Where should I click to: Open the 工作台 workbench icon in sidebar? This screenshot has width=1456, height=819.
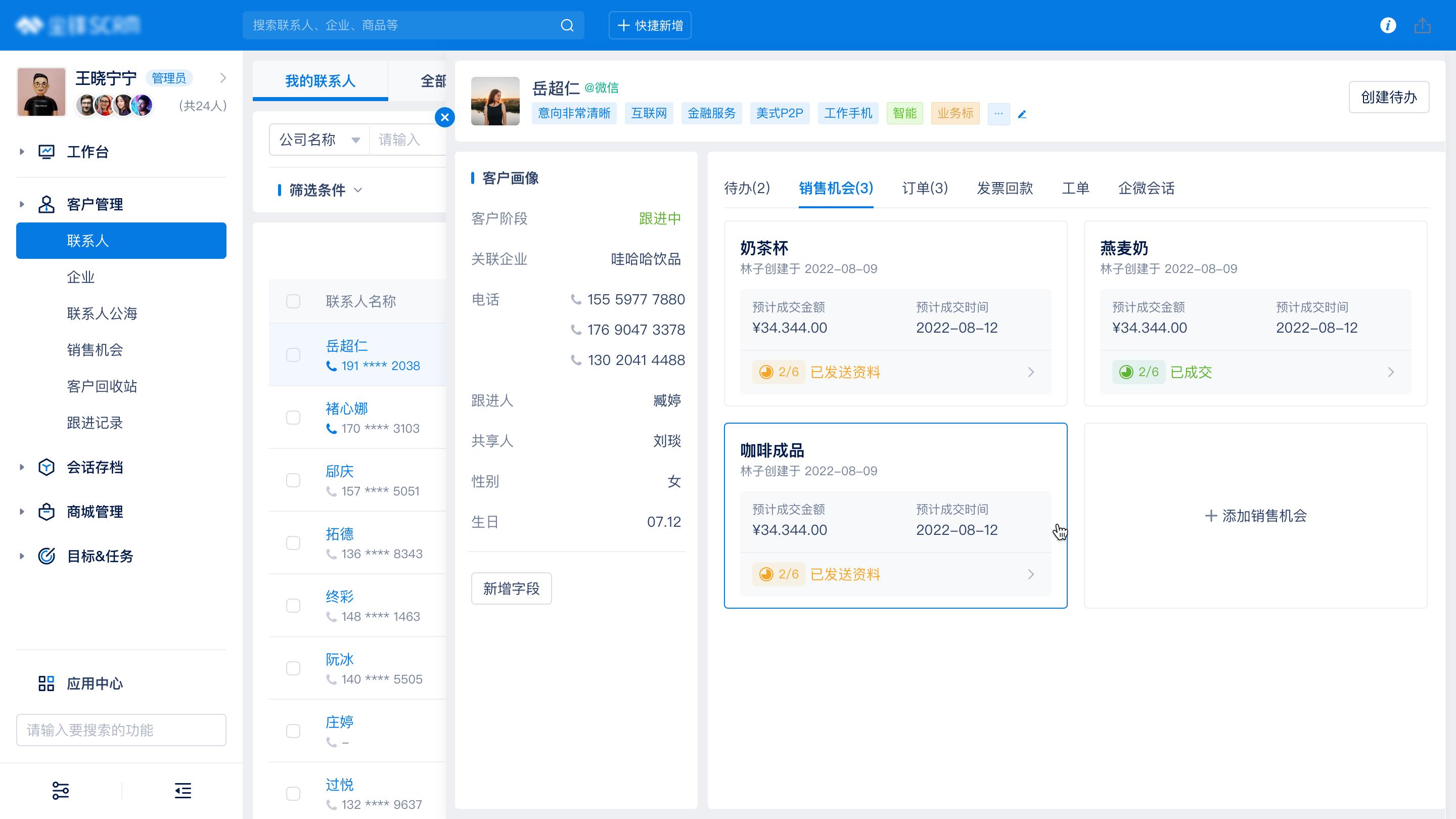pyautogui.click(x=48, y=152)
